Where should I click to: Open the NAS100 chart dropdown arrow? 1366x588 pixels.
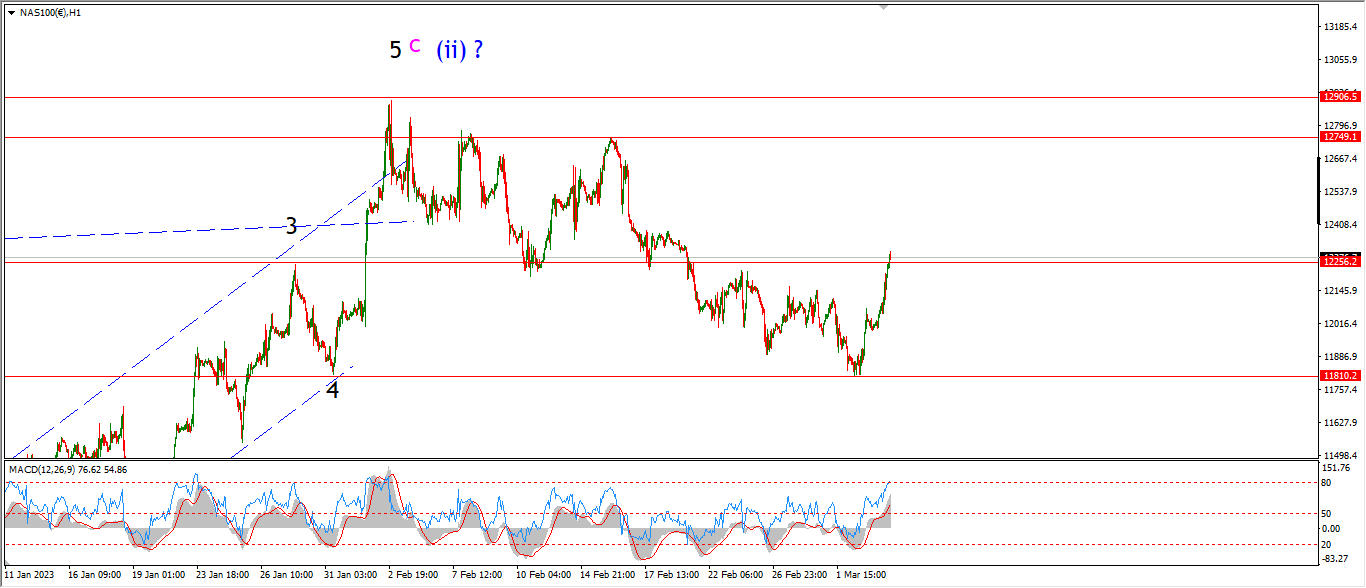(x=11, y=13)
